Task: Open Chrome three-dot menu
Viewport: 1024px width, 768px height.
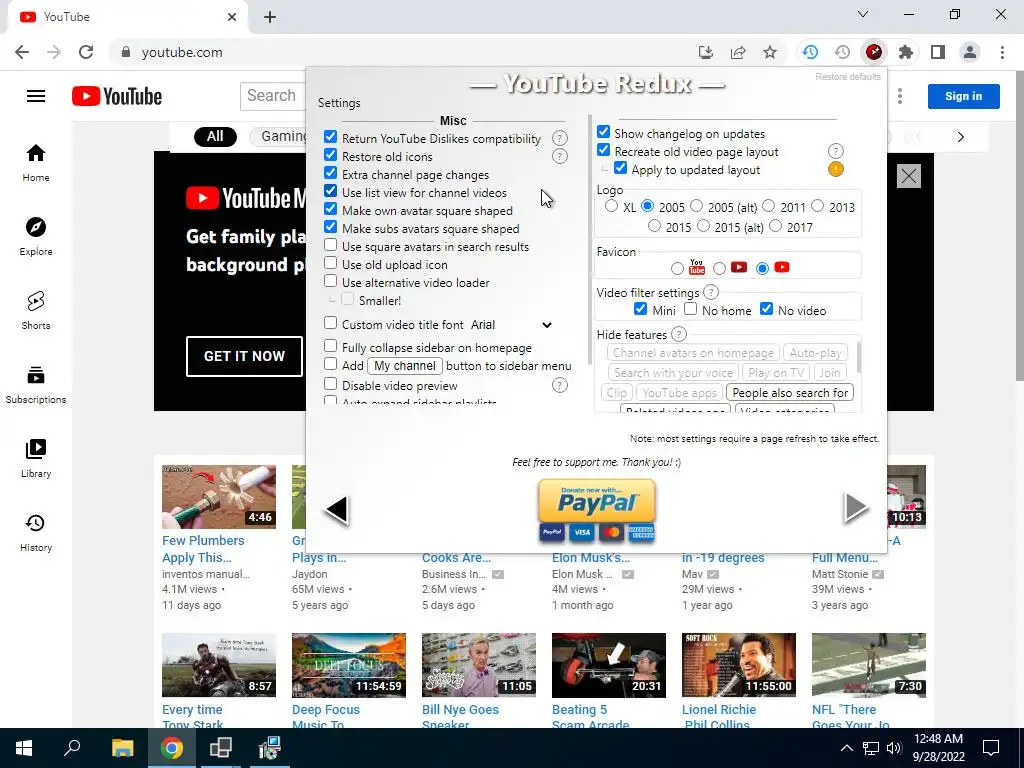Action: point(1002,52)
